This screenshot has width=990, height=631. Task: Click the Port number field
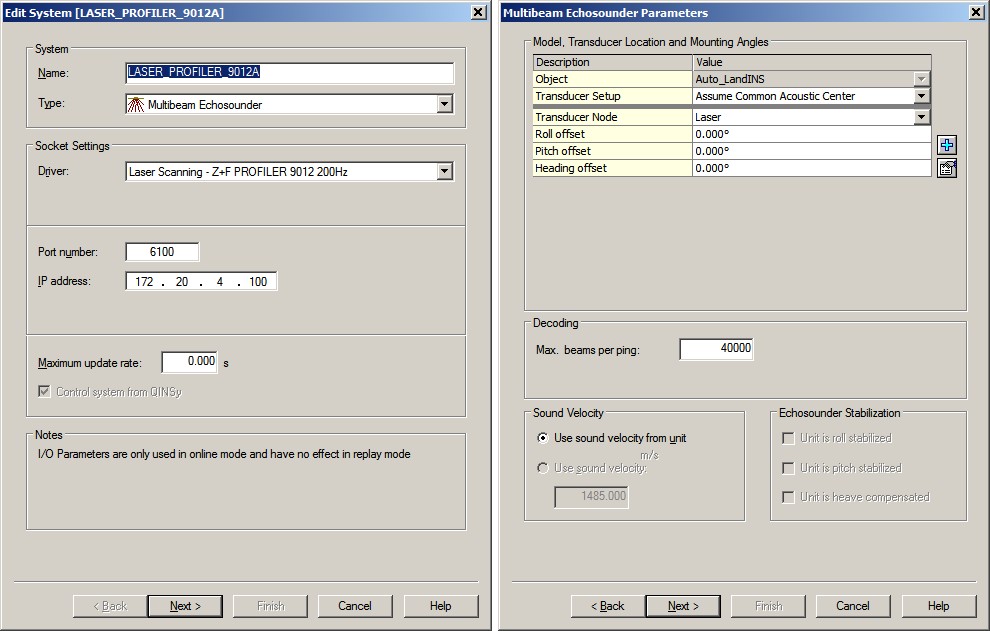[x=162, y=251]
